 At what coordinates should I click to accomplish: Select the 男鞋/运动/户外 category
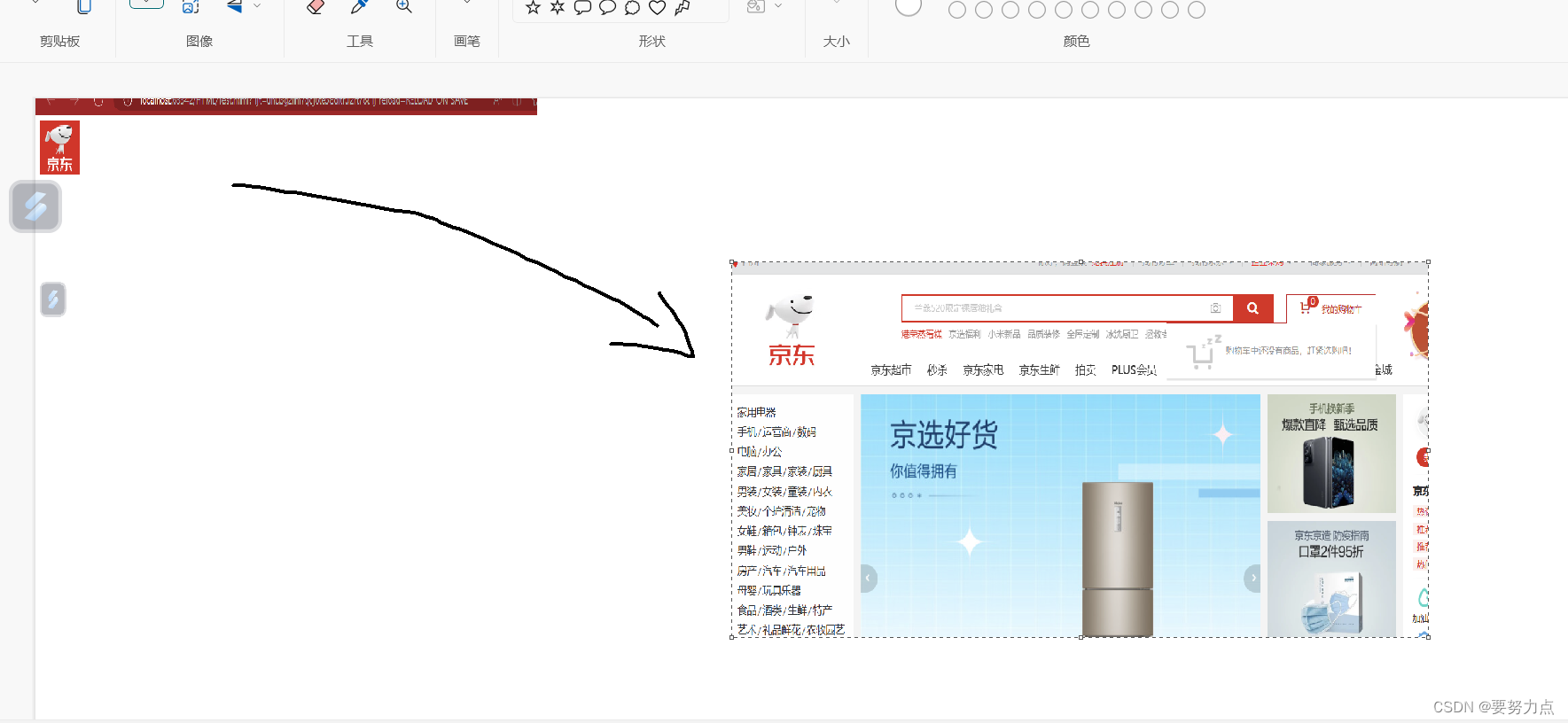(771, 550)
